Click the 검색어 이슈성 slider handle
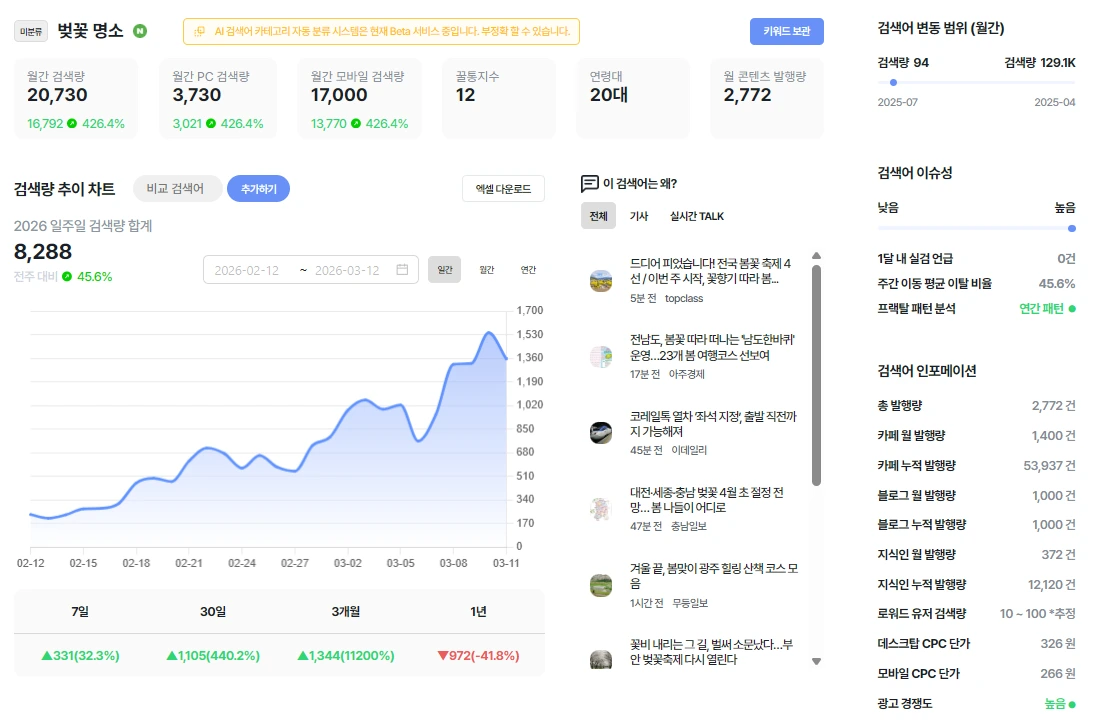The height and width of the screenshot is (727, 1094). 1072,228
